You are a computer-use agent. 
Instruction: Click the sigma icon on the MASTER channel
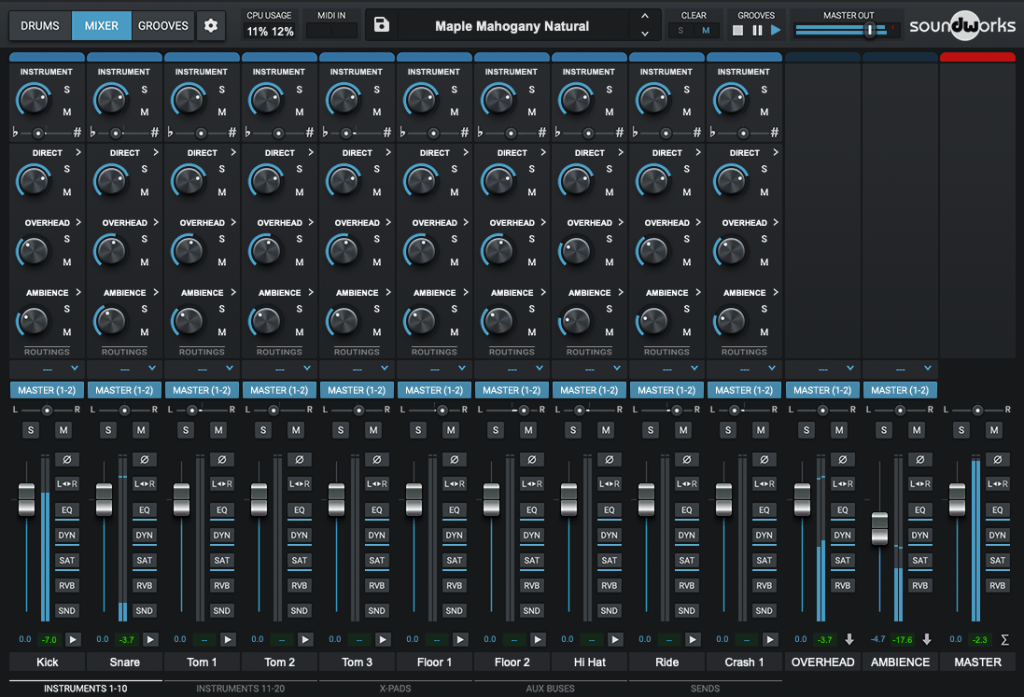pos(1003,639)
